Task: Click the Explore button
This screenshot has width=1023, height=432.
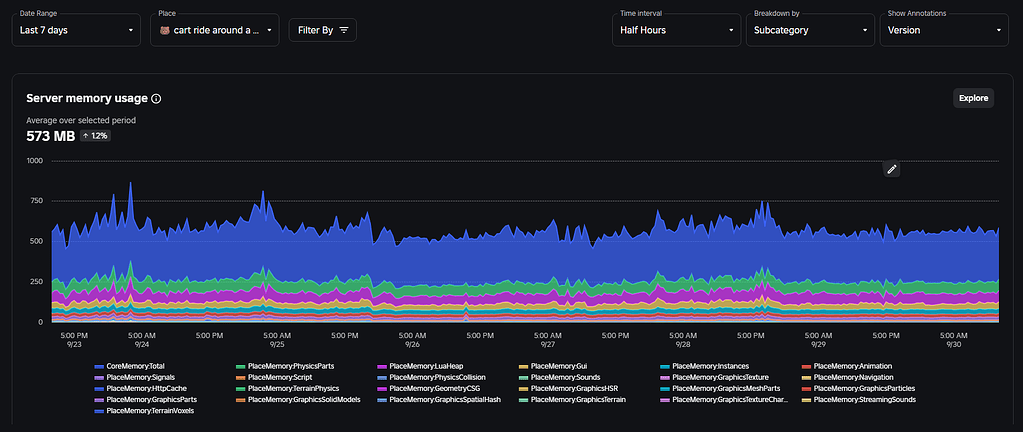Action: [973, 99]
